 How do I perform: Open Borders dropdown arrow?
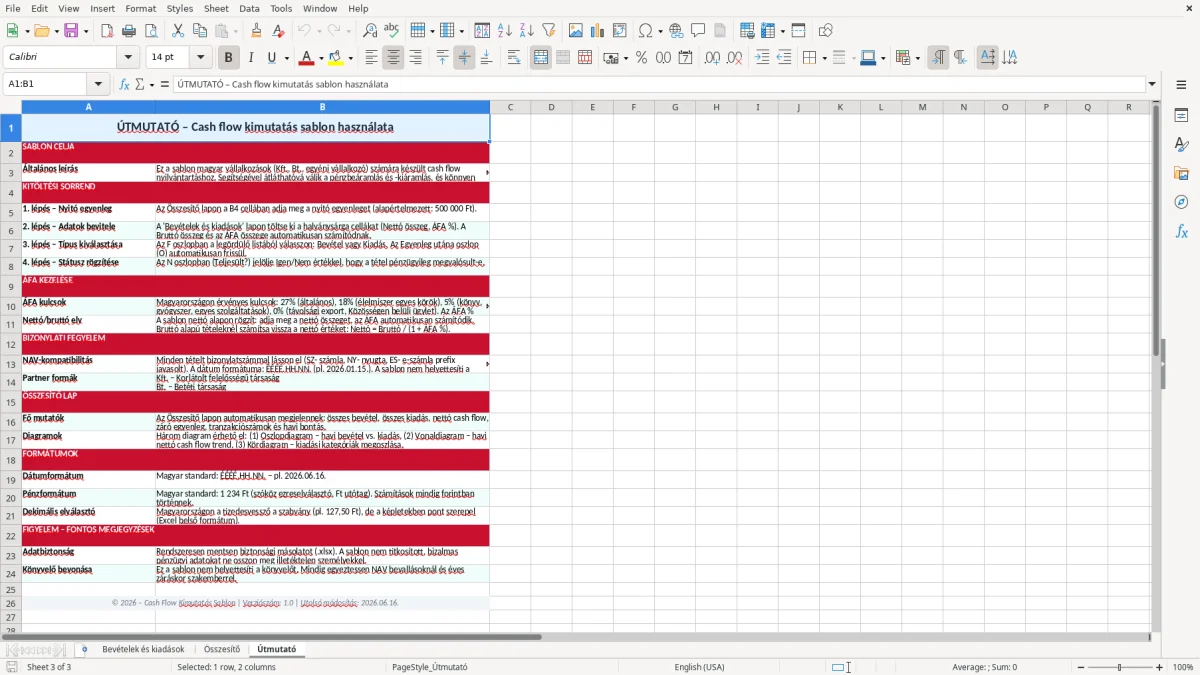(823, 58)
